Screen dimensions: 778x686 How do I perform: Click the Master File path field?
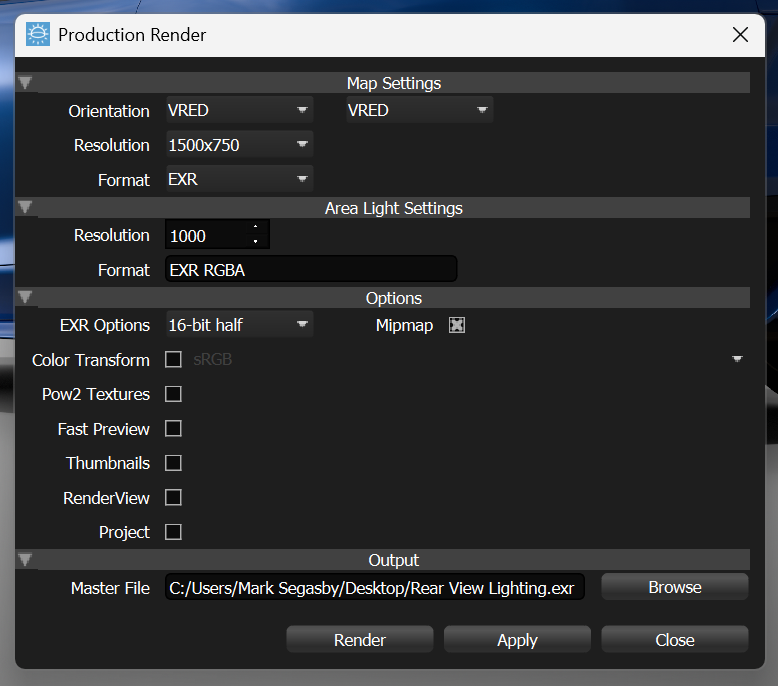pyautogui.click(x=375, y=587)
